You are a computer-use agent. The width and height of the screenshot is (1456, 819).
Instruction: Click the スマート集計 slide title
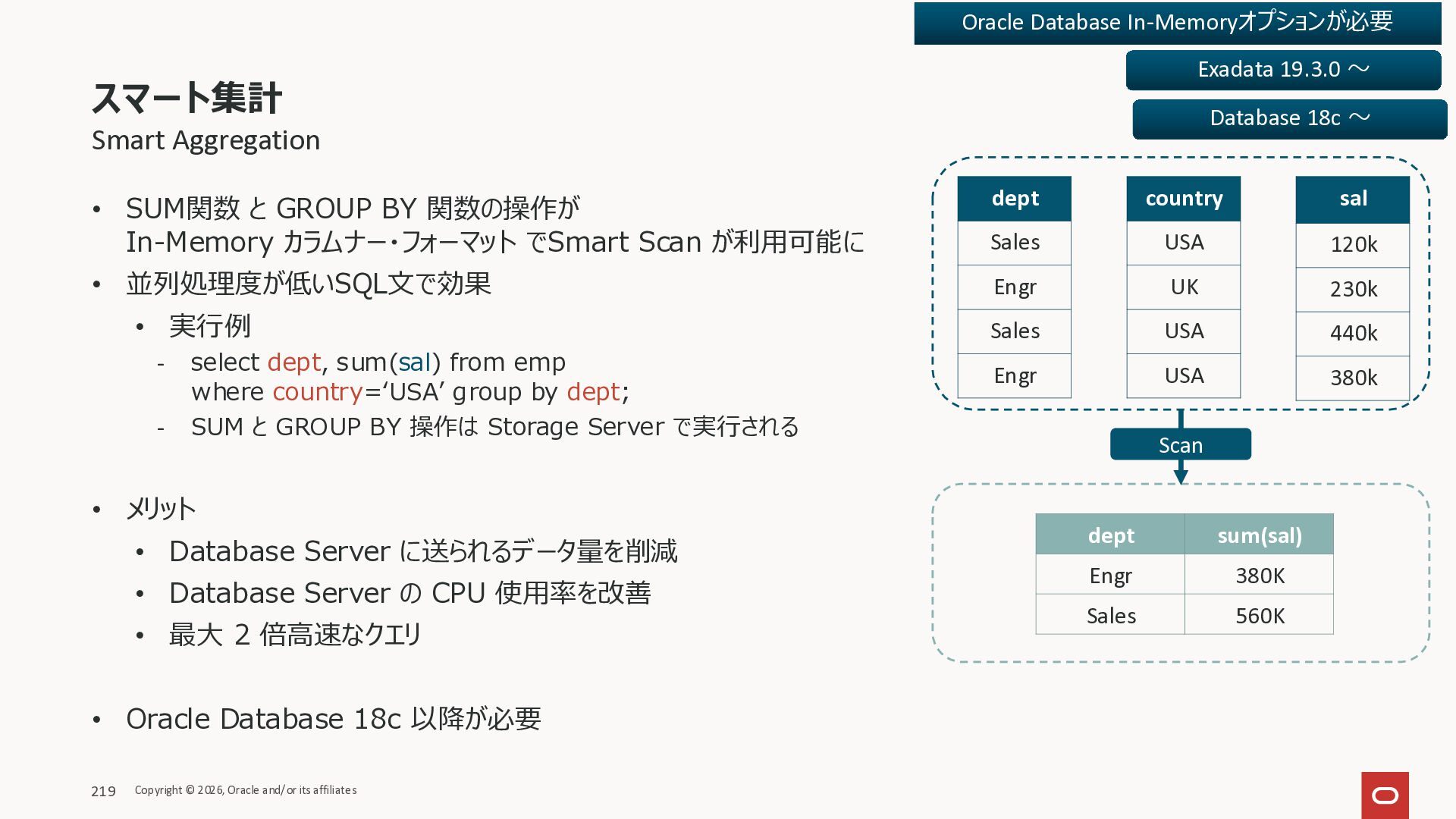187,99
